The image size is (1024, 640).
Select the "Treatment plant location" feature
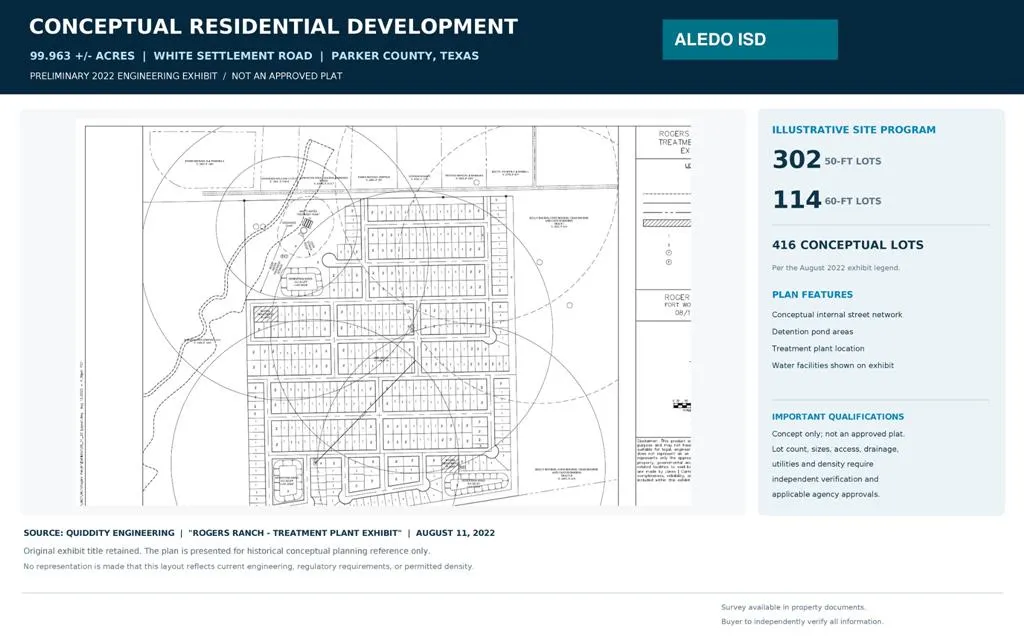818,349
